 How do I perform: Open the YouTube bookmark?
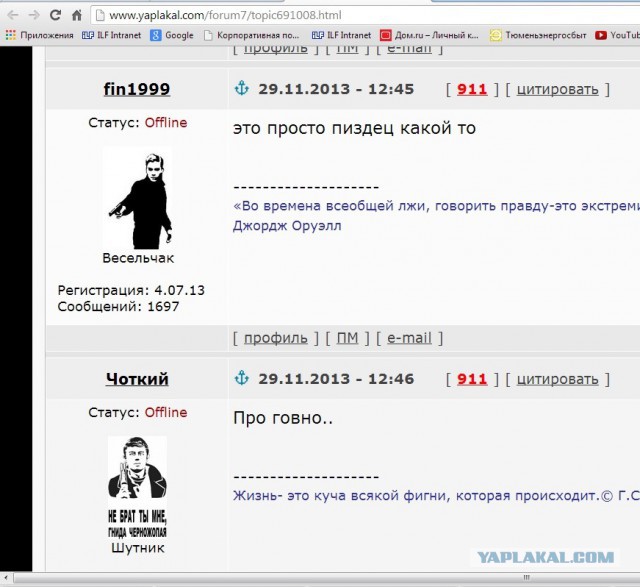(617, 35)
